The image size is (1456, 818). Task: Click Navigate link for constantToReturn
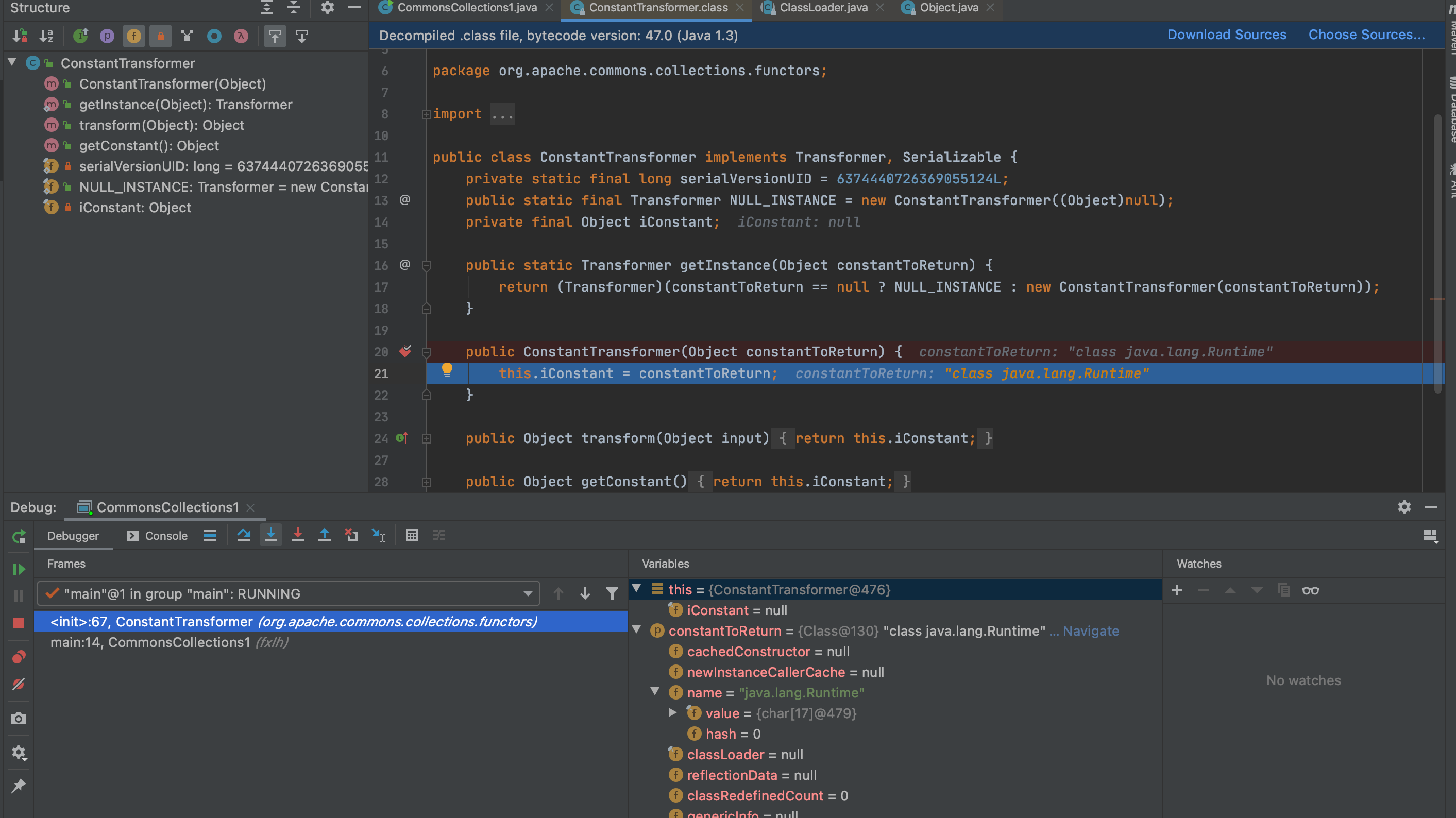pyautogui.click(x=1090, y=631)
